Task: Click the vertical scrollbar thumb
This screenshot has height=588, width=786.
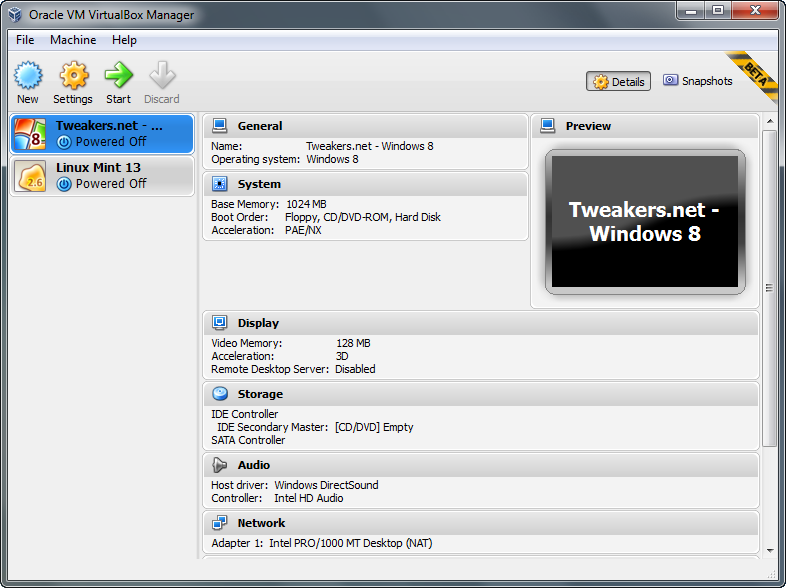Action: tap(769, 288)
